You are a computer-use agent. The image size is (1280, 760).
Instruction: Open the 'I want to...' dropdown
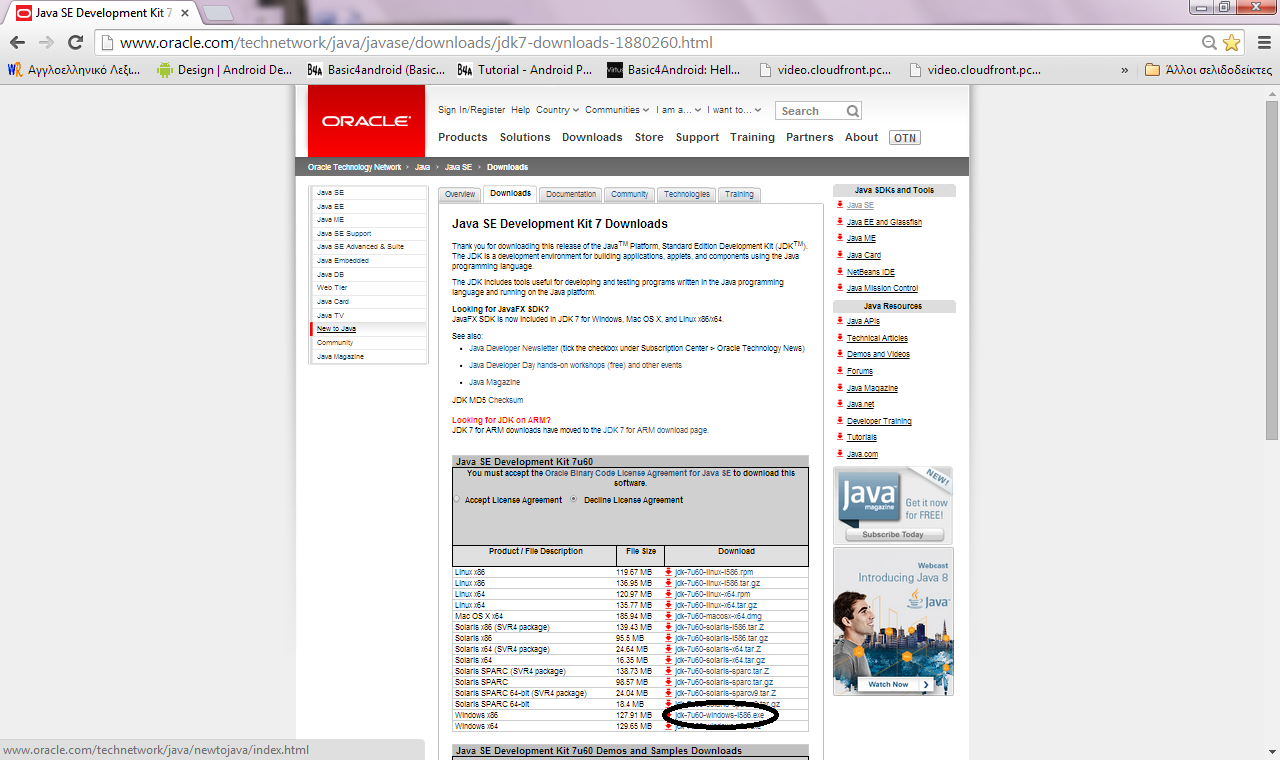click(x=734, y=110)
